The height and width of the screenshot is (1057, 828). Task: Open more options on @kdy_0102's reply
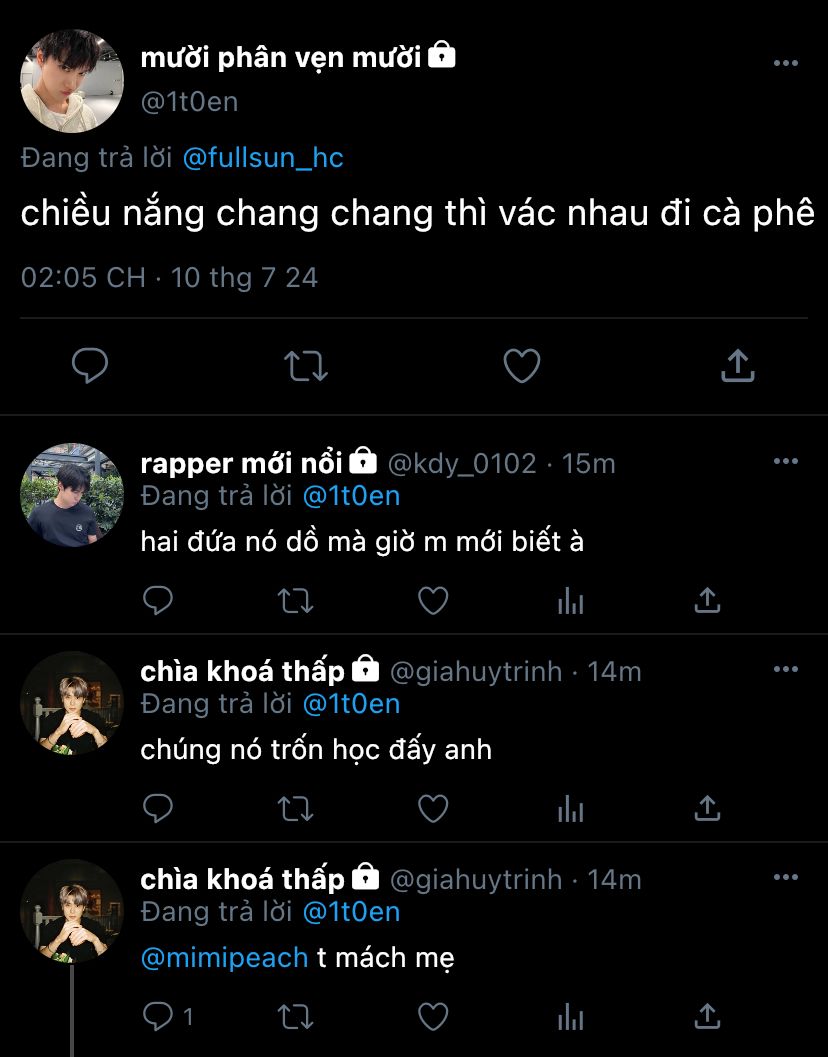pos(786,461)
